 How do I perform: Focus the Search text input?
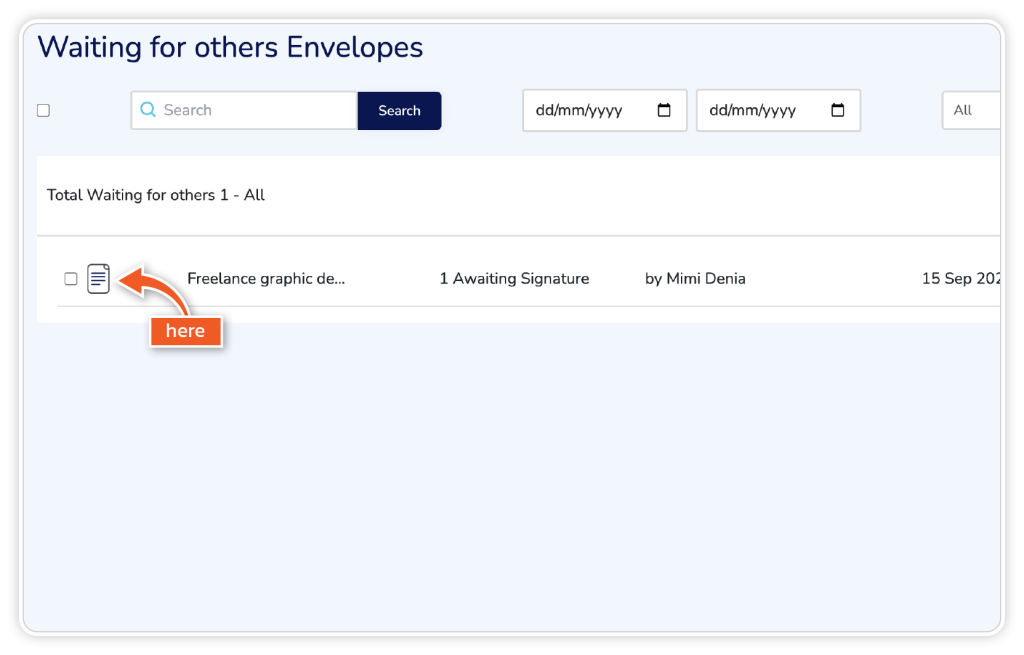tap(255, 110)
